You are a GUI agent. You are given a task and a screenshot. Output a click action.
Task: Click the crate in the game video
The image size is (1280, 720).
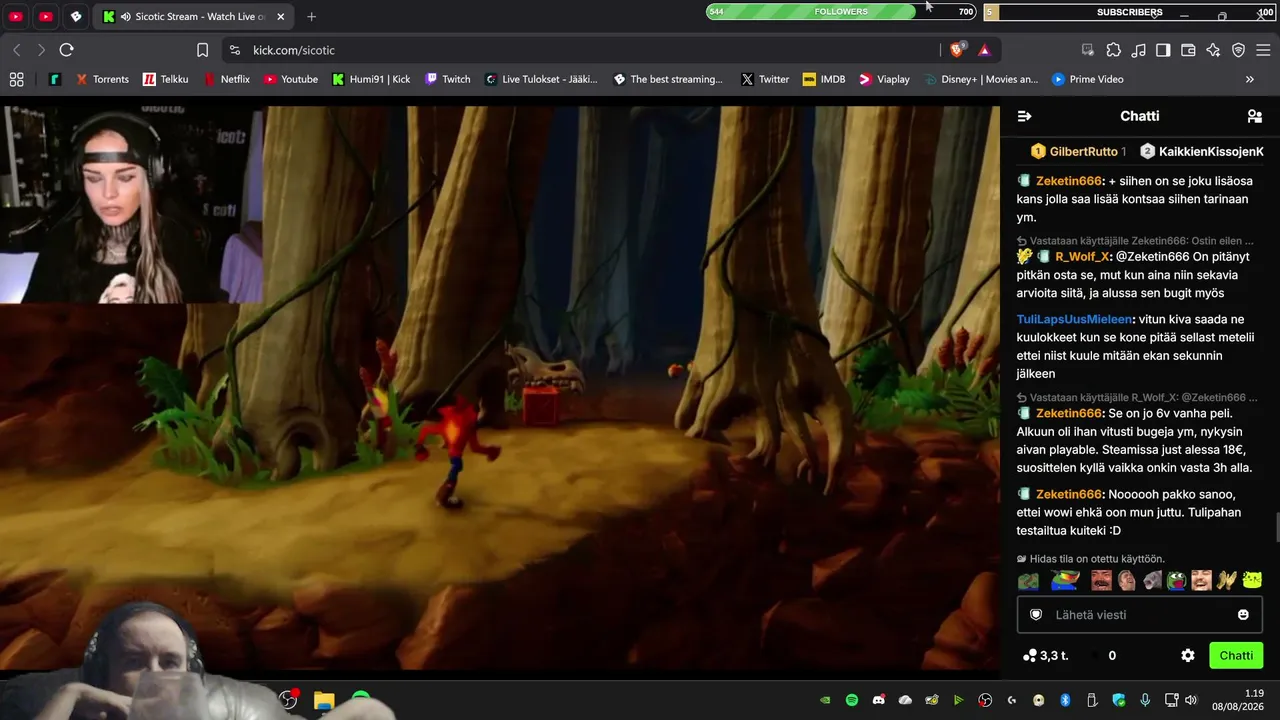541,406
